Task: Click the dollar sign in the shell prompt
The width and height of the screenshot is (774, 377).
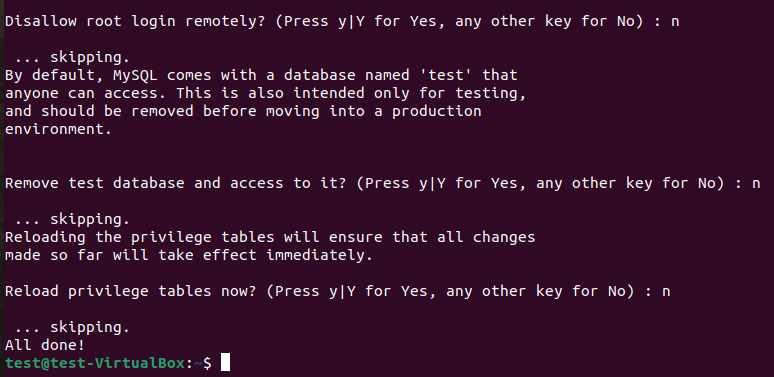Action: click(207, 363)
